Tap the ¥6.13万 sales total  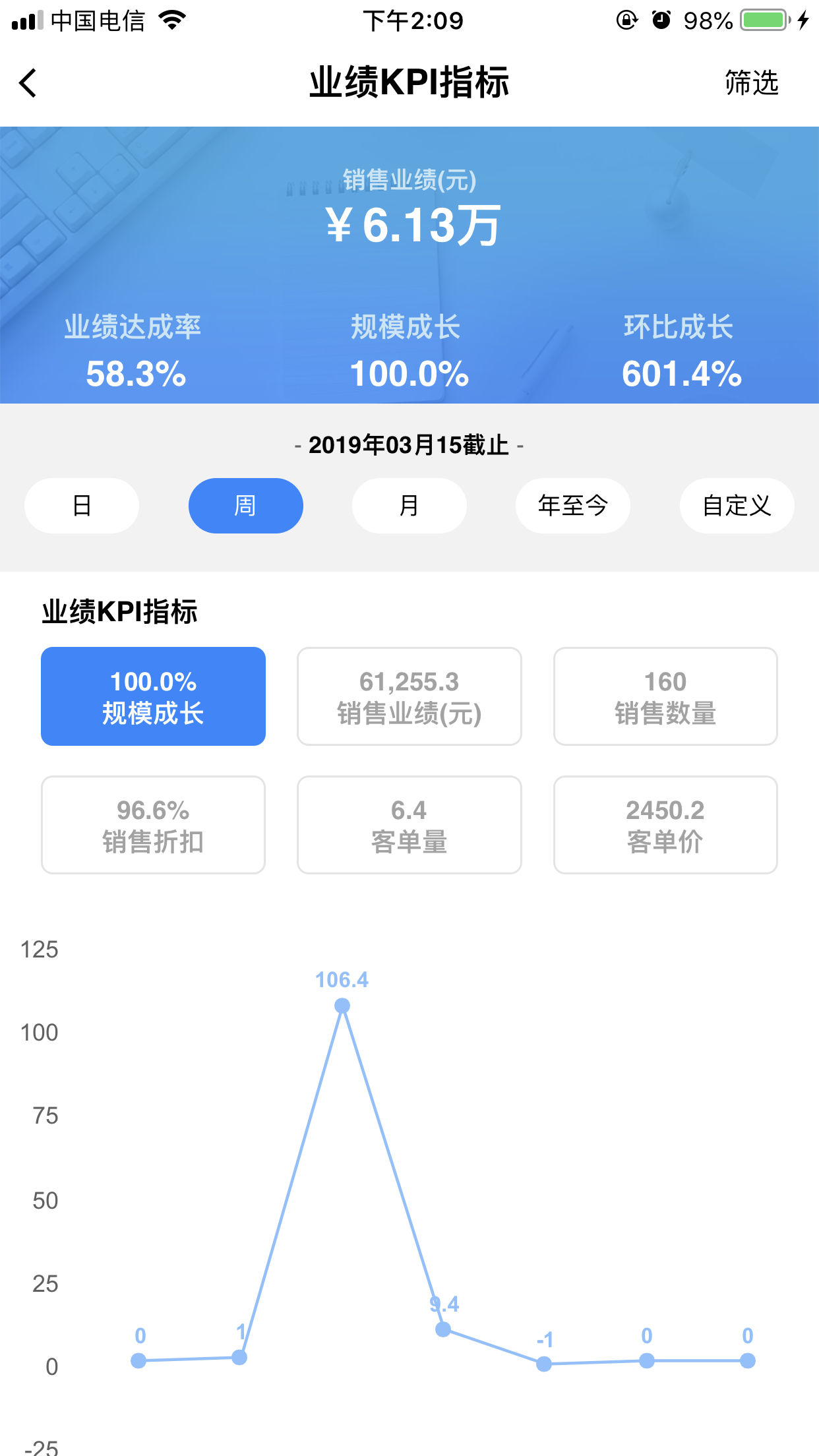411,226
